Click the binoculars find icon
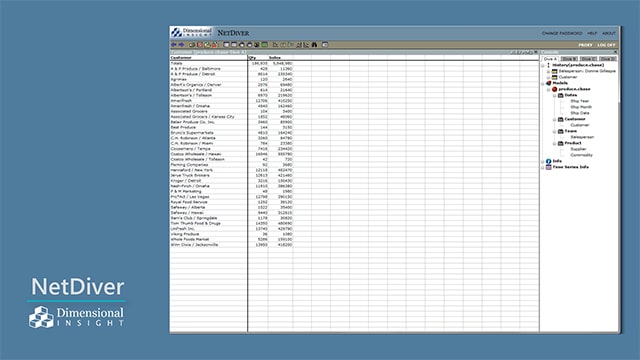The image size is (640, 360). point(314,44)
